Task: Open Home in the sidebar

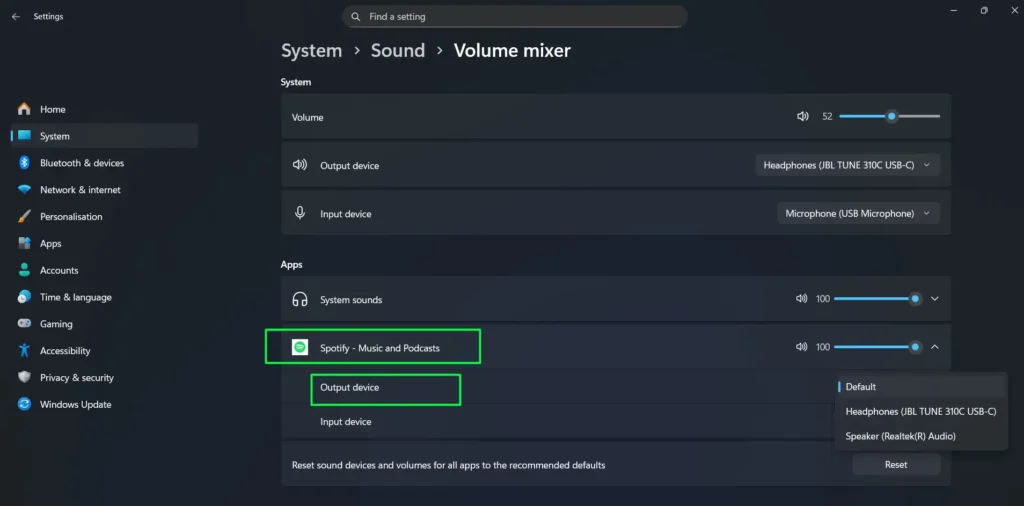Action: (104, 109)
